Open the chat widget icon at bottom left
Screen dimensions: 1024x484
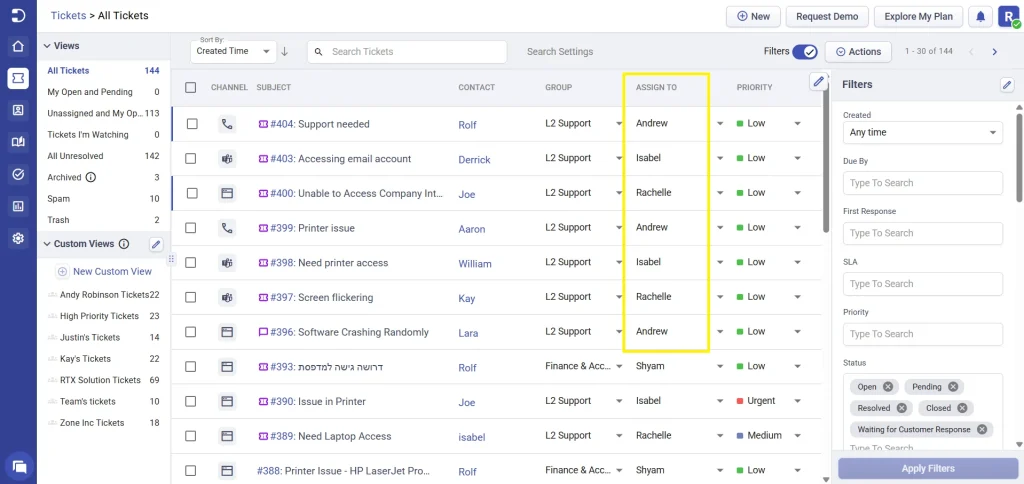pyautogui.click(x=19, y=466)
